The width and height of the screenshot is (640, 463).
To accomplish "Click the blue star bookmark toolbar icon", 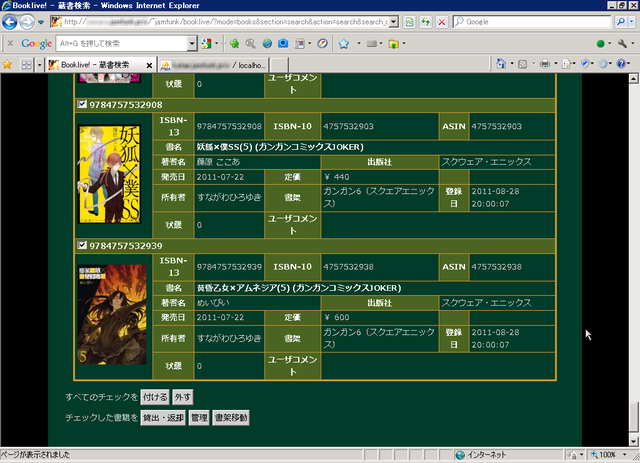I will pyautogui.click(x=344, y=43).
